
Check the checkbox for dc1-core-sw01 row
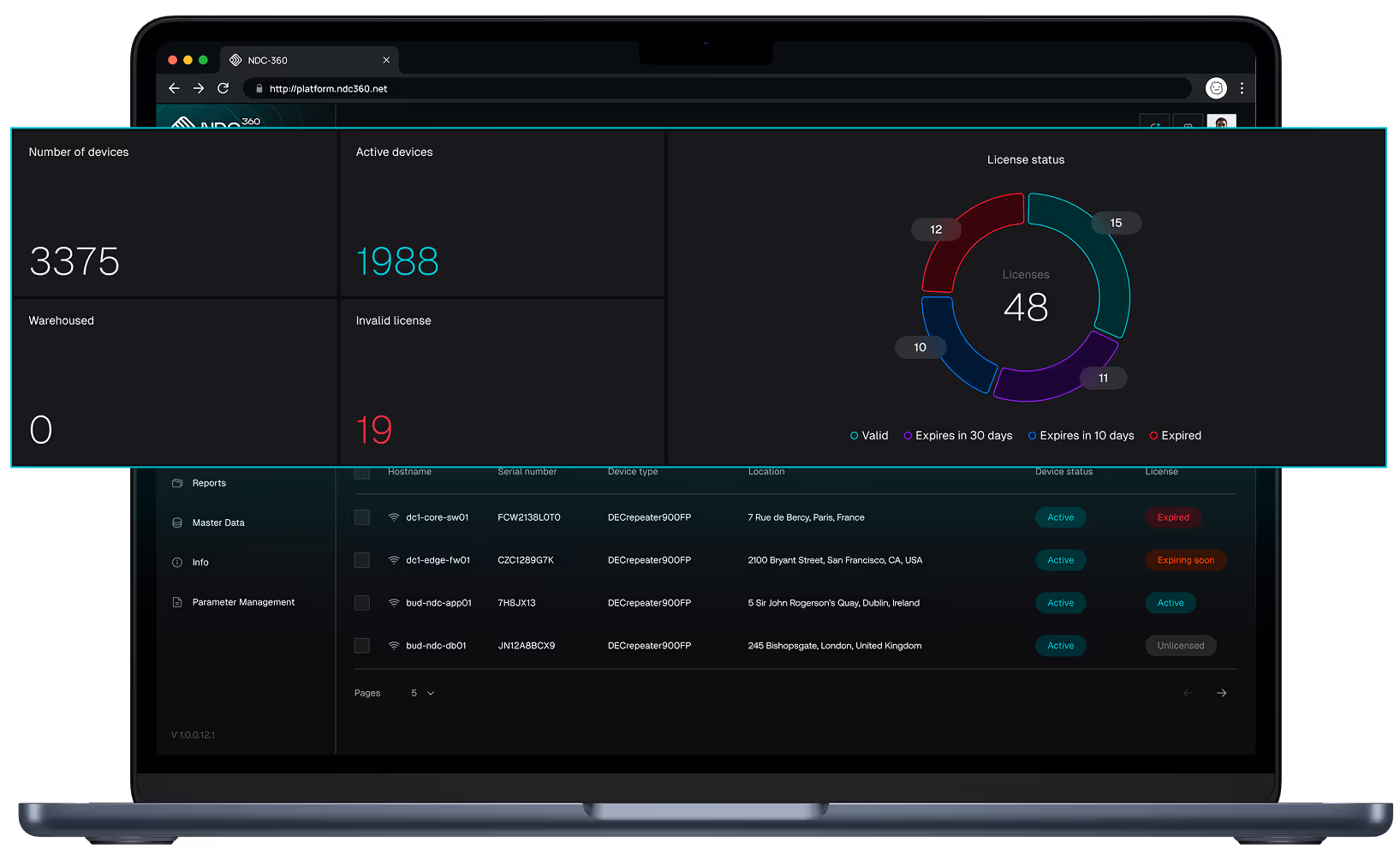(361, 517)
